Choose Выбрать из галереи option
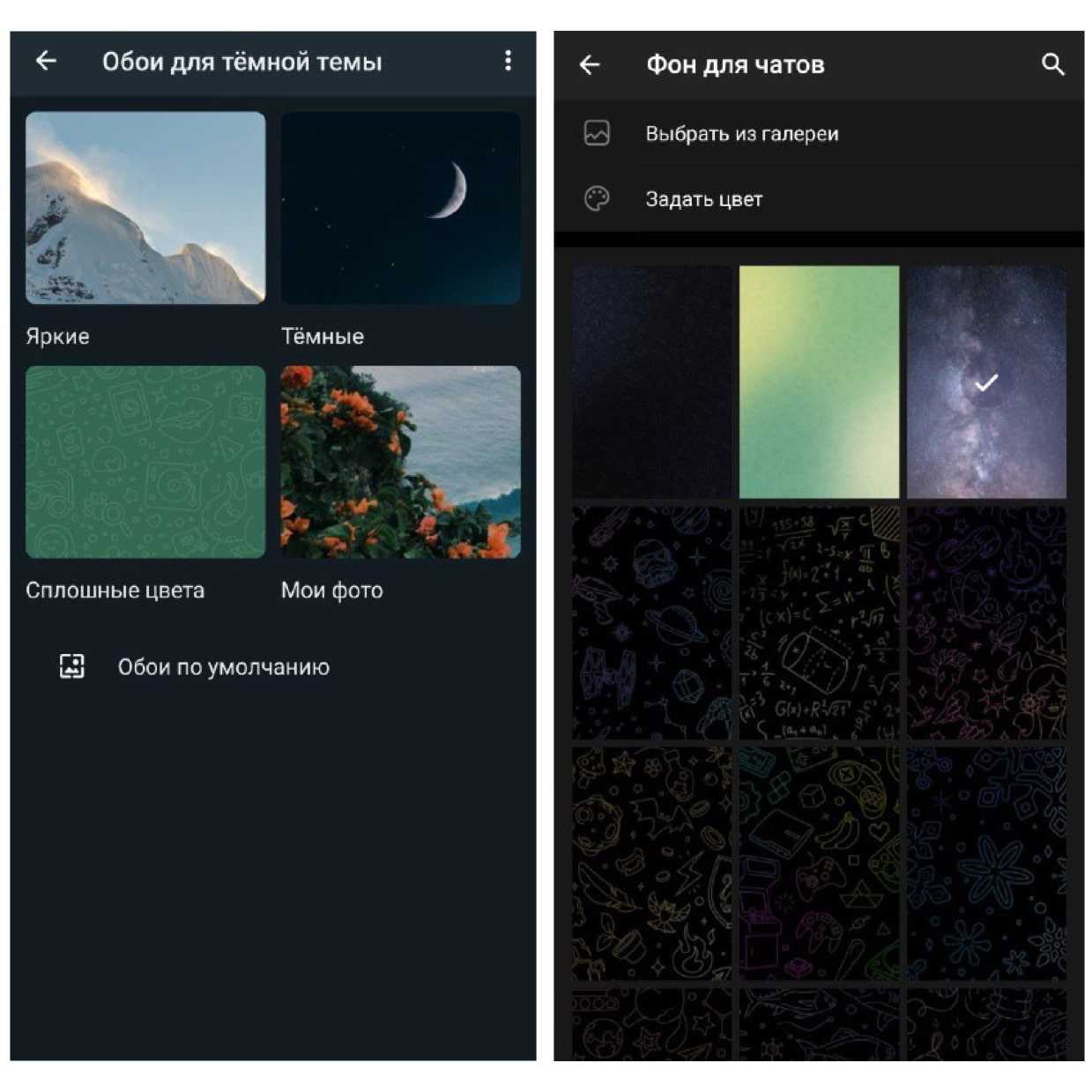Image resolution: width=1092 pixels, height=1092 pixels. point(741,134)
